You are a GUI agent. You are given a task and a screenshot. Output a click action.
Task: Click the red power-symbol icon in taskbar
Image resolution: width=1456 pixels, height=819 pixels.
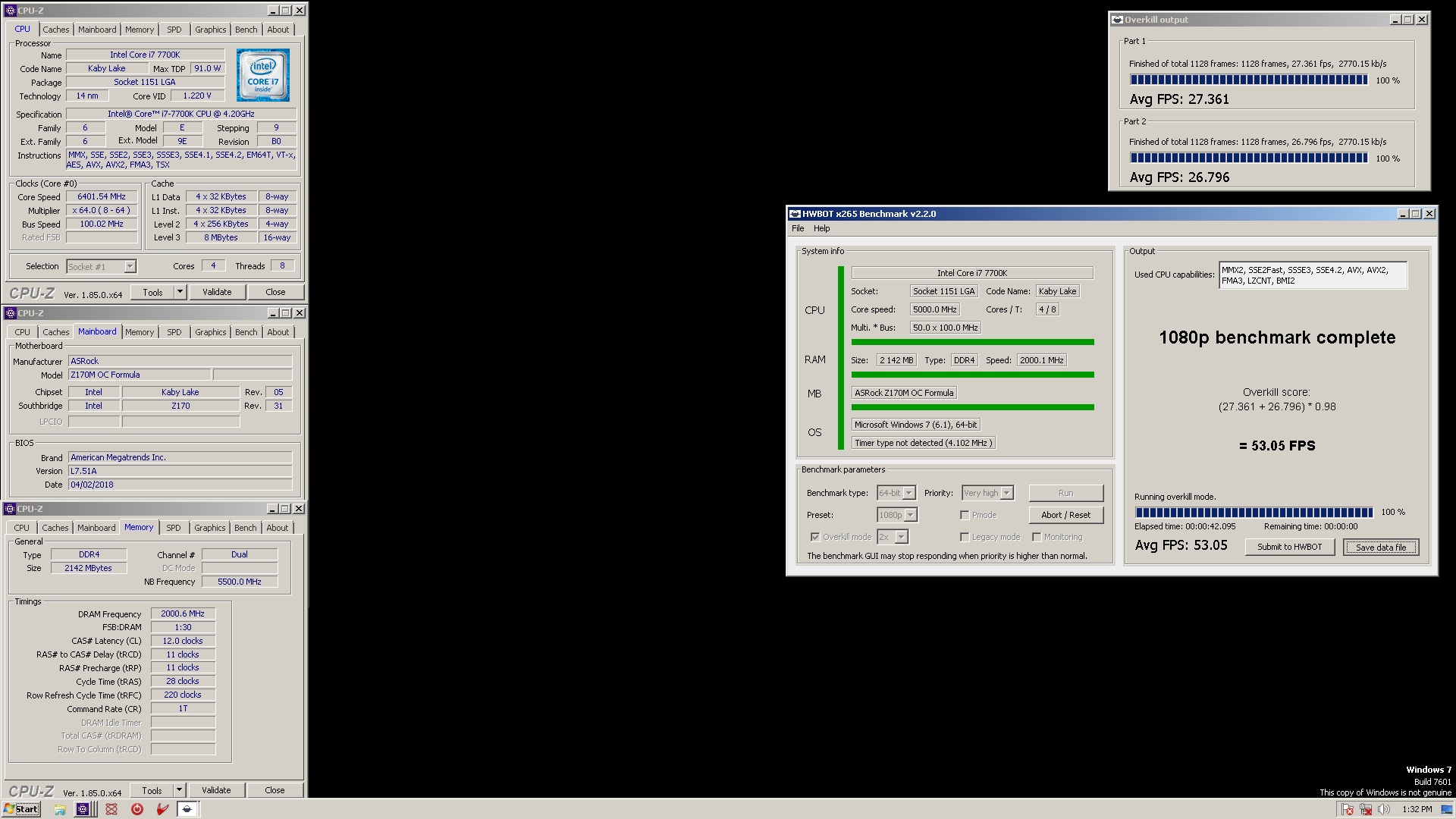pos(137,809)
